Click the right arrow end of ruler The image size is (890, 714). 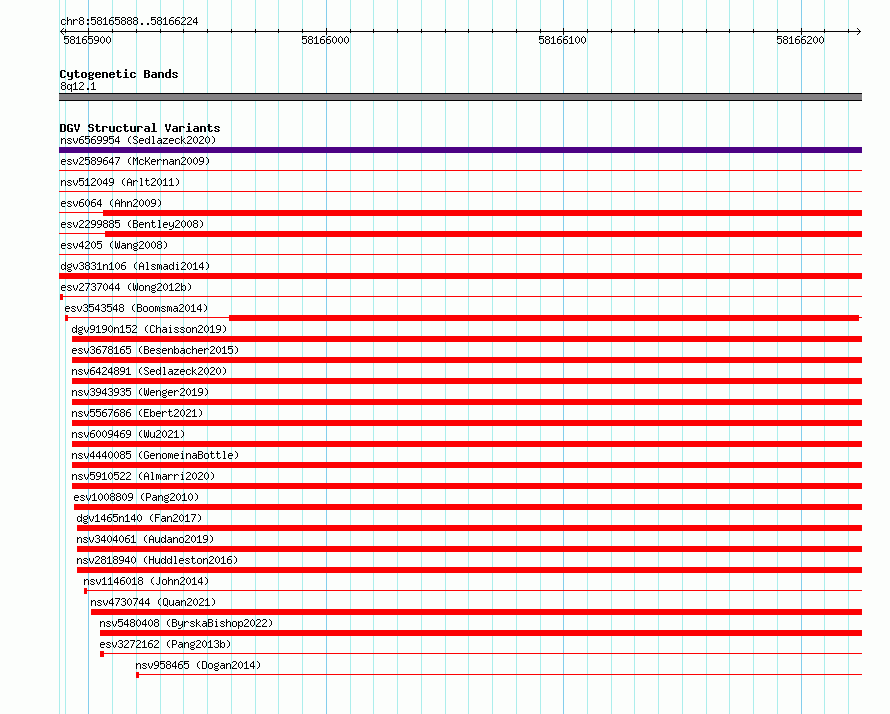[x=858, y=31]
